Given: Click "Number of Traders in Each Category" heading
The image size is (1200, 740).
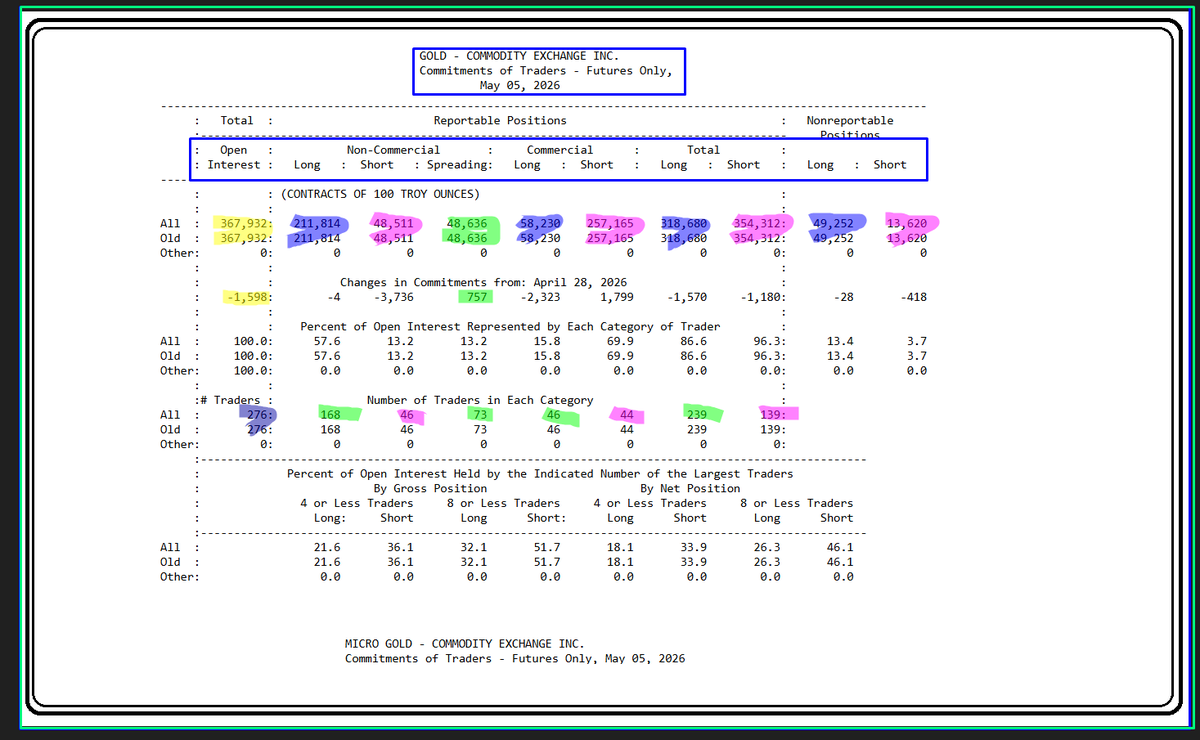Looking at the screenshot, I should 480,400.
